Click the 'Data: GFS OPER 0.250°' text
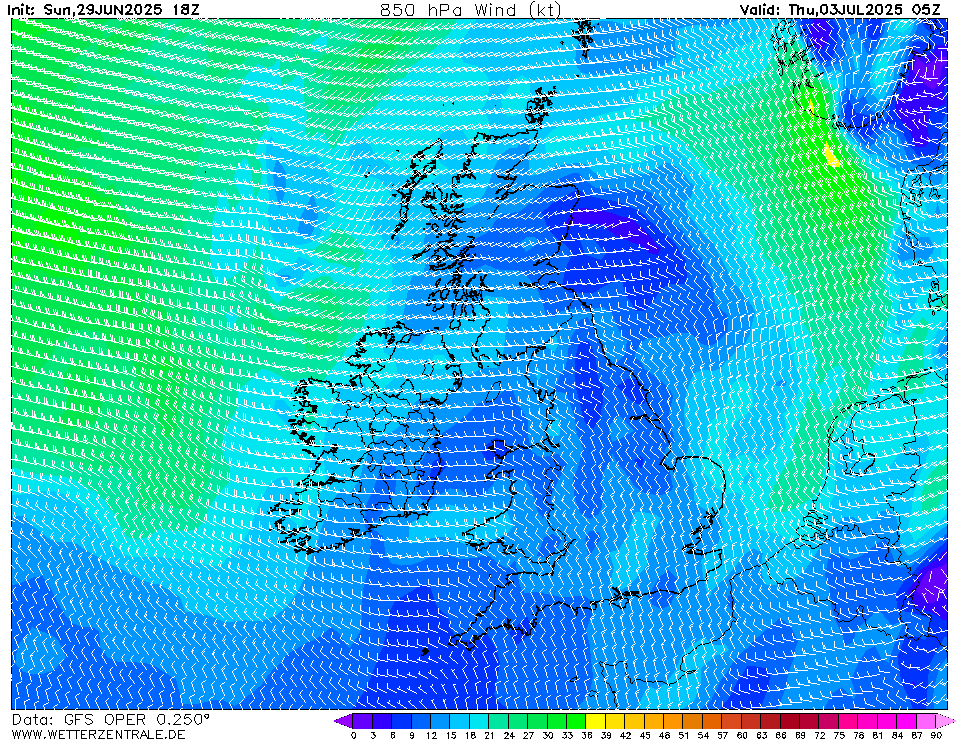Viewport: 959px width, 741px height. coord(111,720)
